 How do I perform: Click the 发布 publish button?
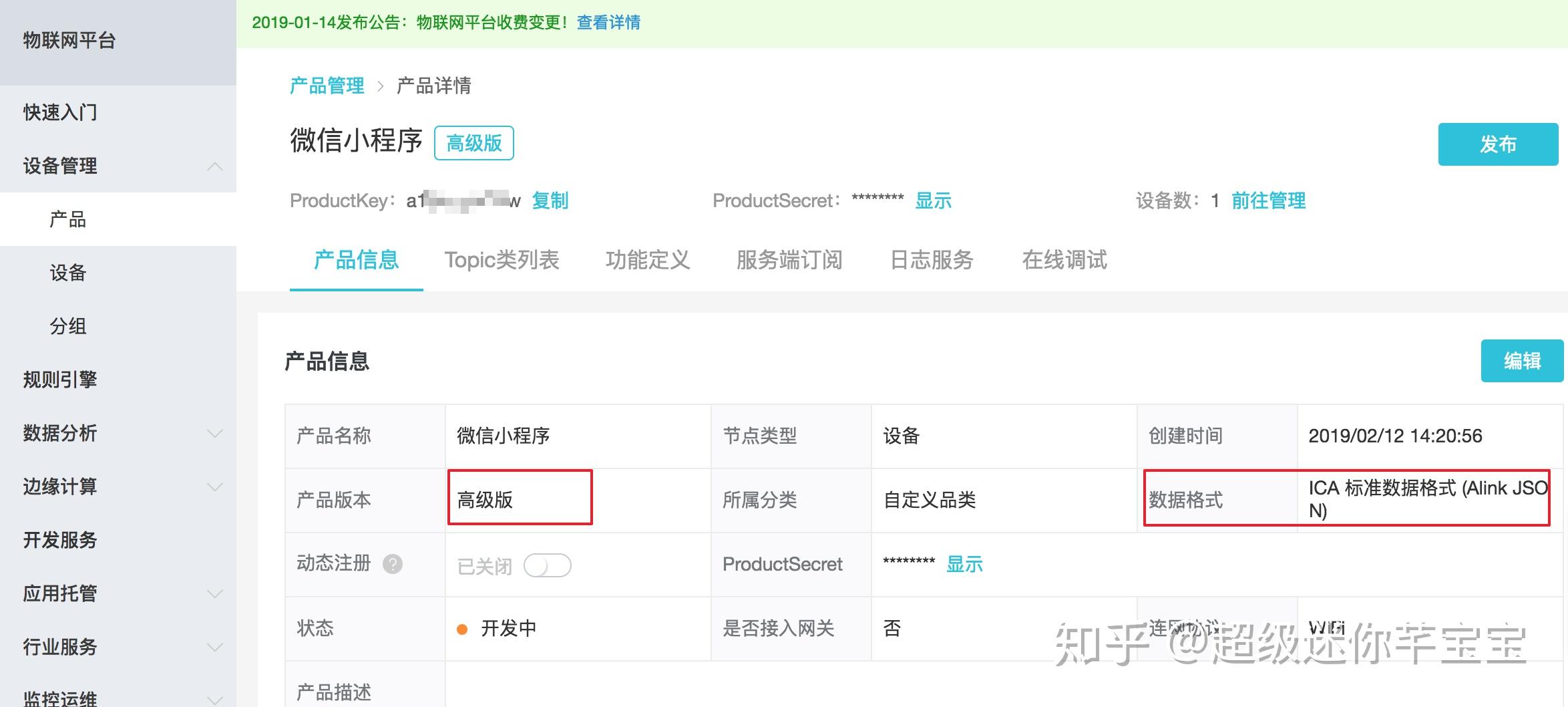coord(1499,144)
